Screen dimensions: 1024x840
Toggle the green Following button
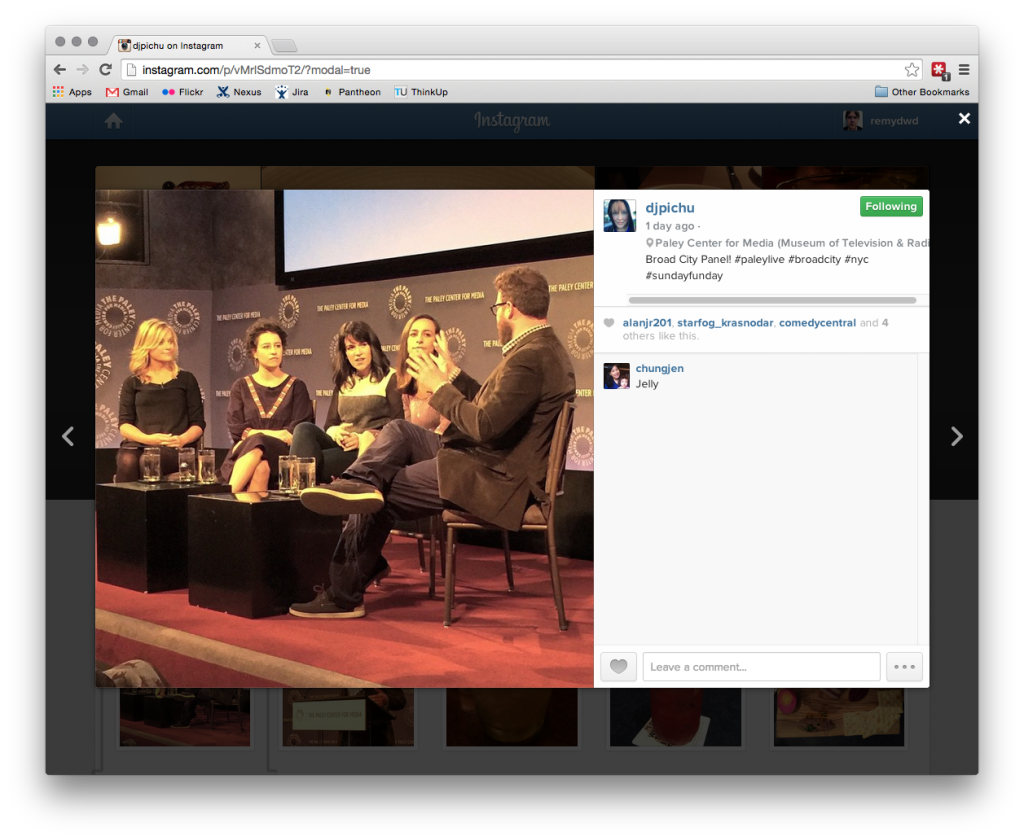(x=890, y=207)
